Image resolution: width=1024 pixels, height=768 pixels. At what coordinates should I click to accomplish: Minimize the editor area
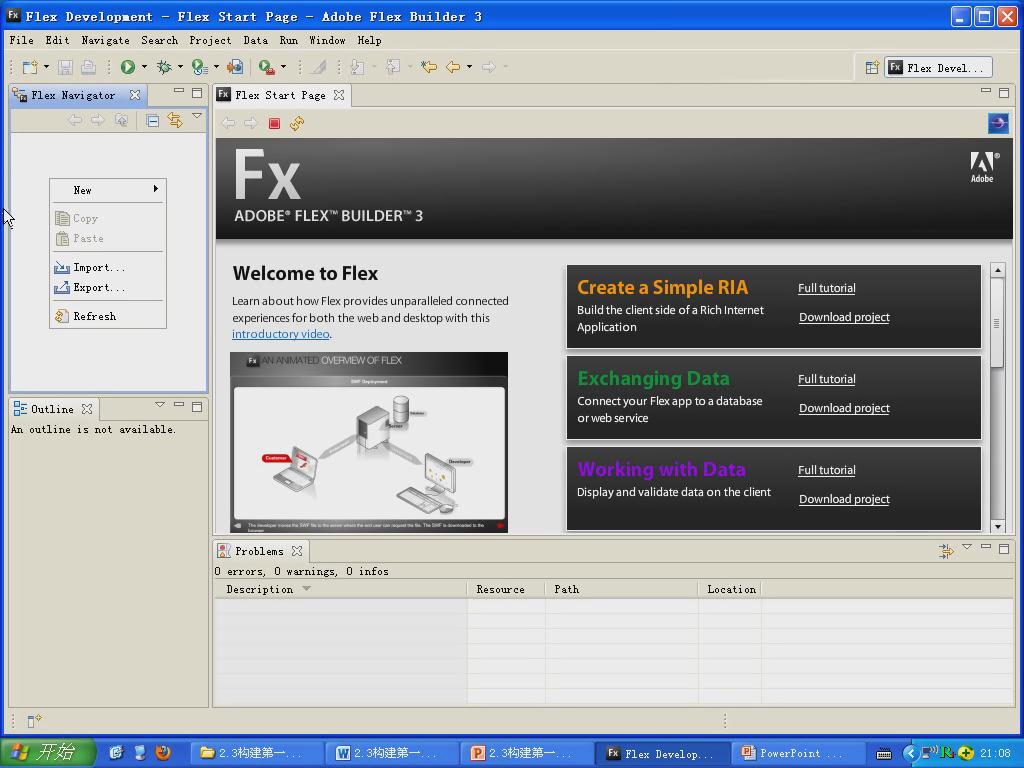[x=985, y=91]
